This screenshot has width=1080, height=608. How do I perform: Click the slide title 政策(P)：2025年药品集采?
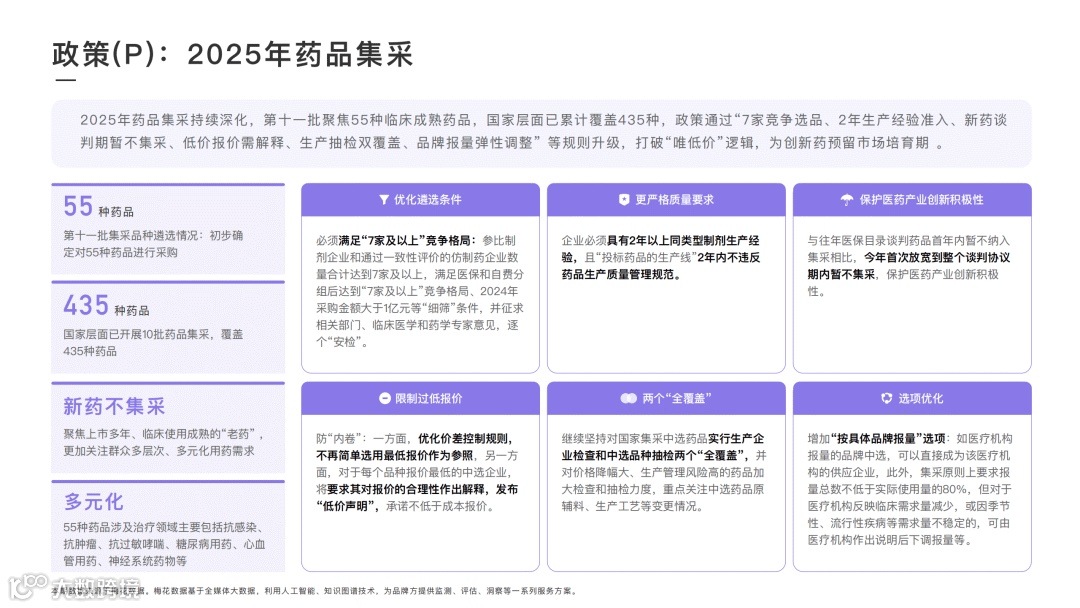pos(233,54)
